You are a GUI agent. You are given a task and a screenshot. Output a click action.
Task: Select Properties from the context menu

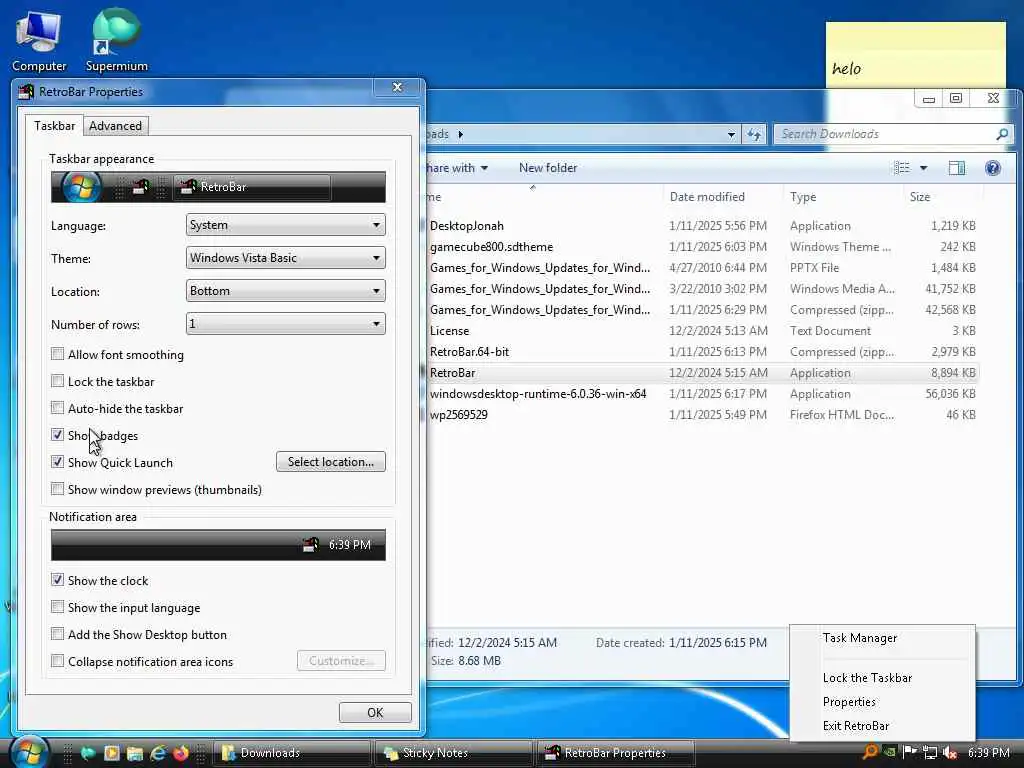pyautogui.click(x=849, y=702)
